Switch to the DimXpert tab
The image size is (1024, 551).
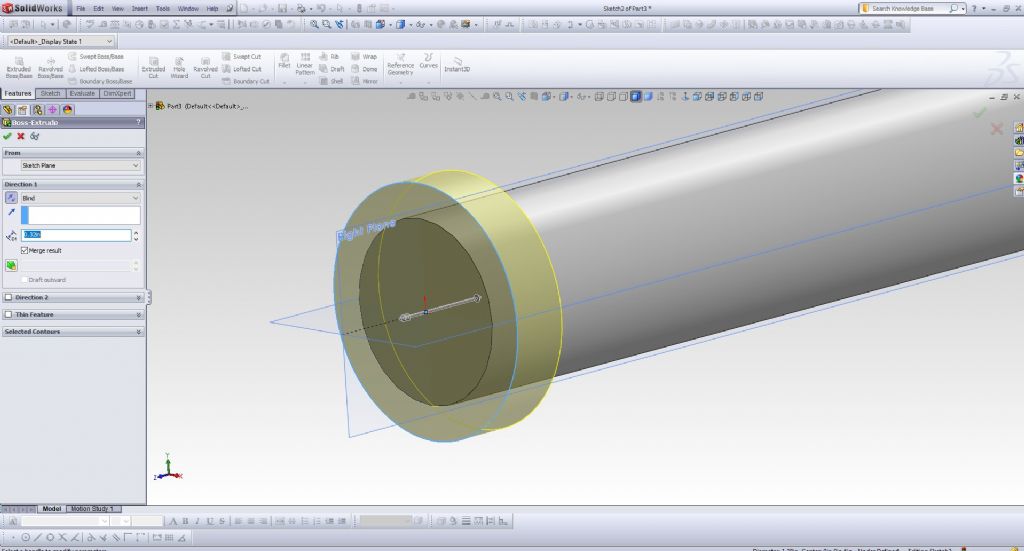(x=118, y=93)
